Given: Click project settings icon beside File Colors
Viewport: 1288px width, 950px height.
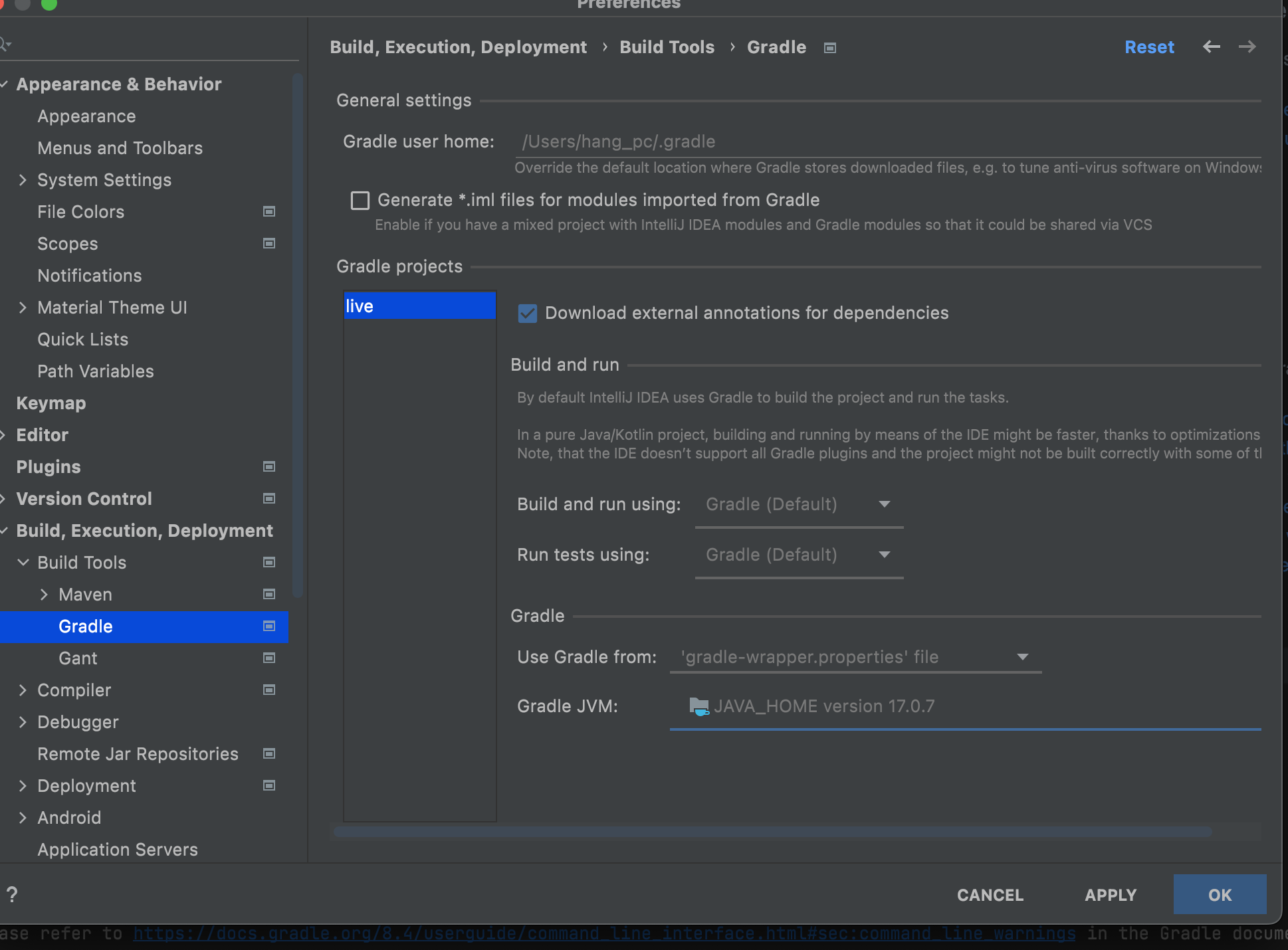Looking at the screenshot, I should 269,211.
